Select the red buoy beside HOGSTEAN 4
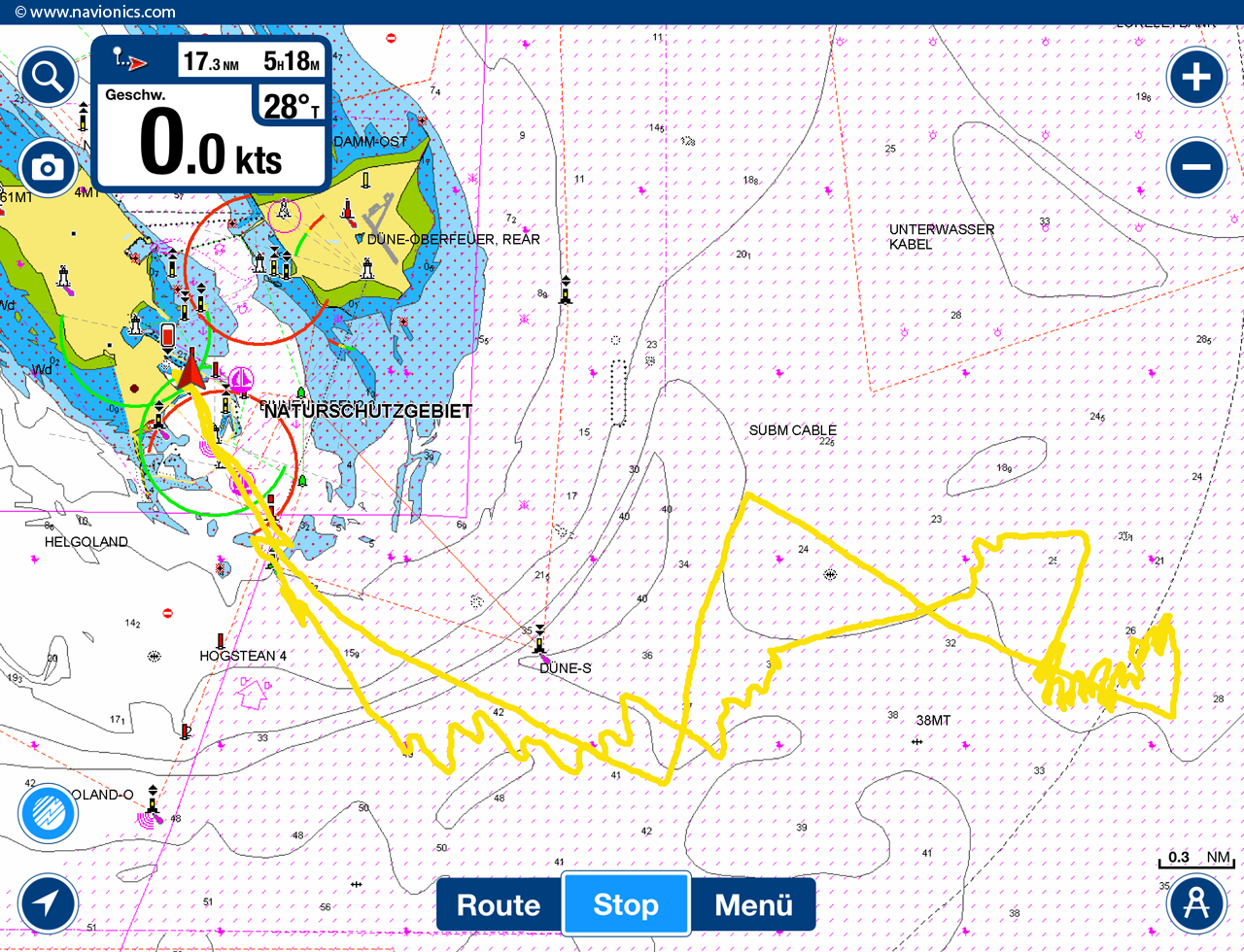This screenshot has height=952, width=1244. 221,641
